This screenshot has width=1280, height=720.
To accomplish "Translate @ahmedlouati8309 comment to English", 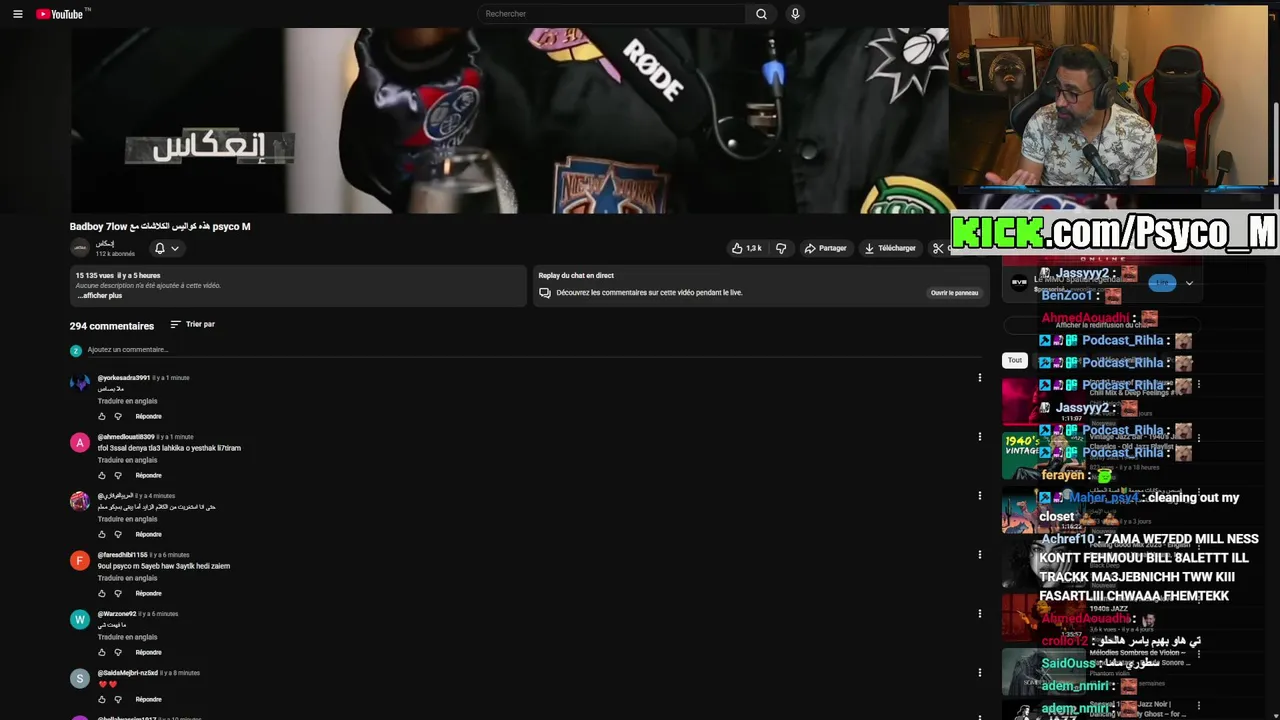I will pyautogui.click(x=128, y=460).
